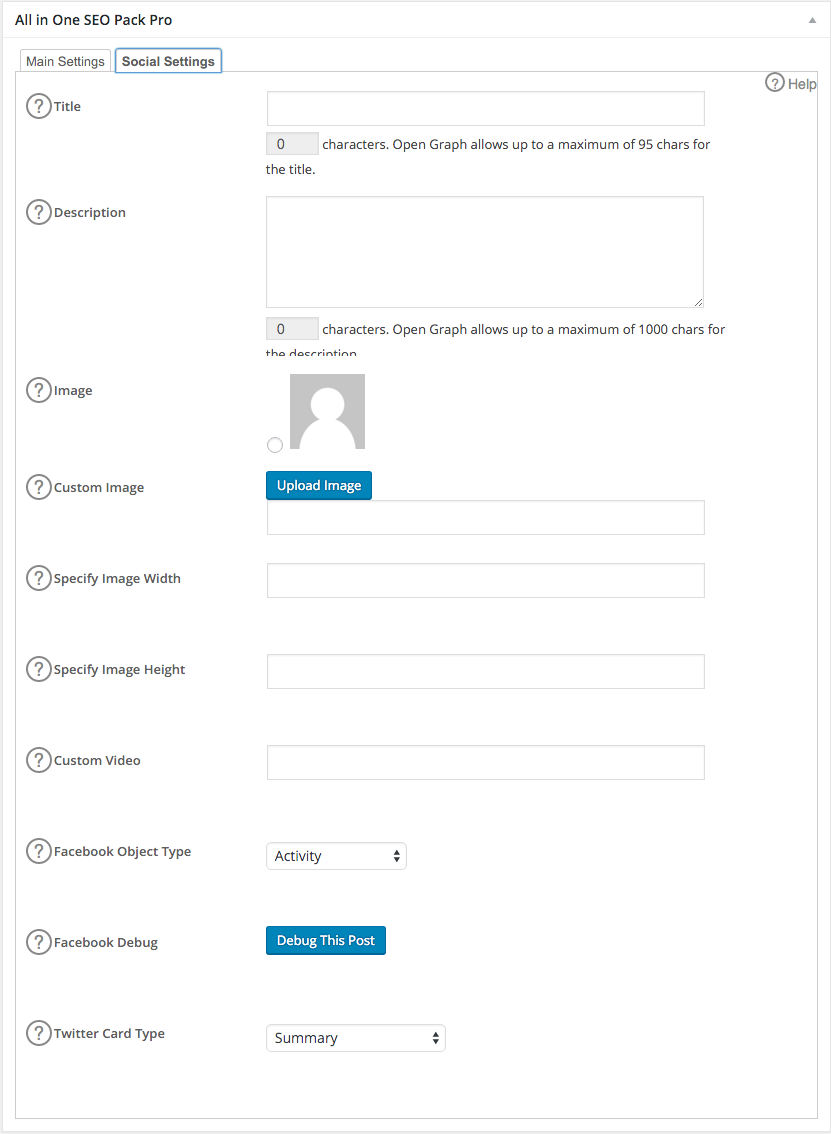
Task: Select the default avatar image radio button
Action: (x=275, y=445)
